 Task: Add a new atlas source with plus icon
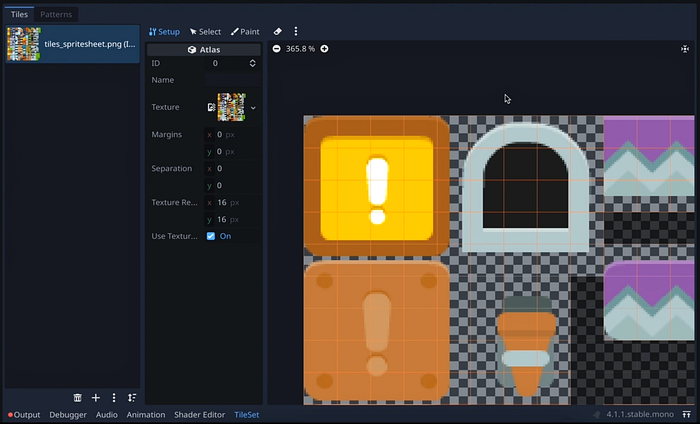tap(96, 398)
